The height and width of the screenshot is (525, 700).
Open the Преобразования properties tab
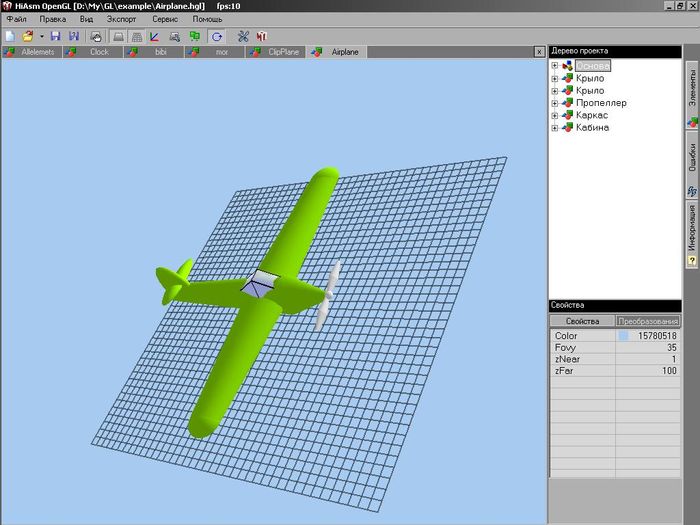click(647, 321)
